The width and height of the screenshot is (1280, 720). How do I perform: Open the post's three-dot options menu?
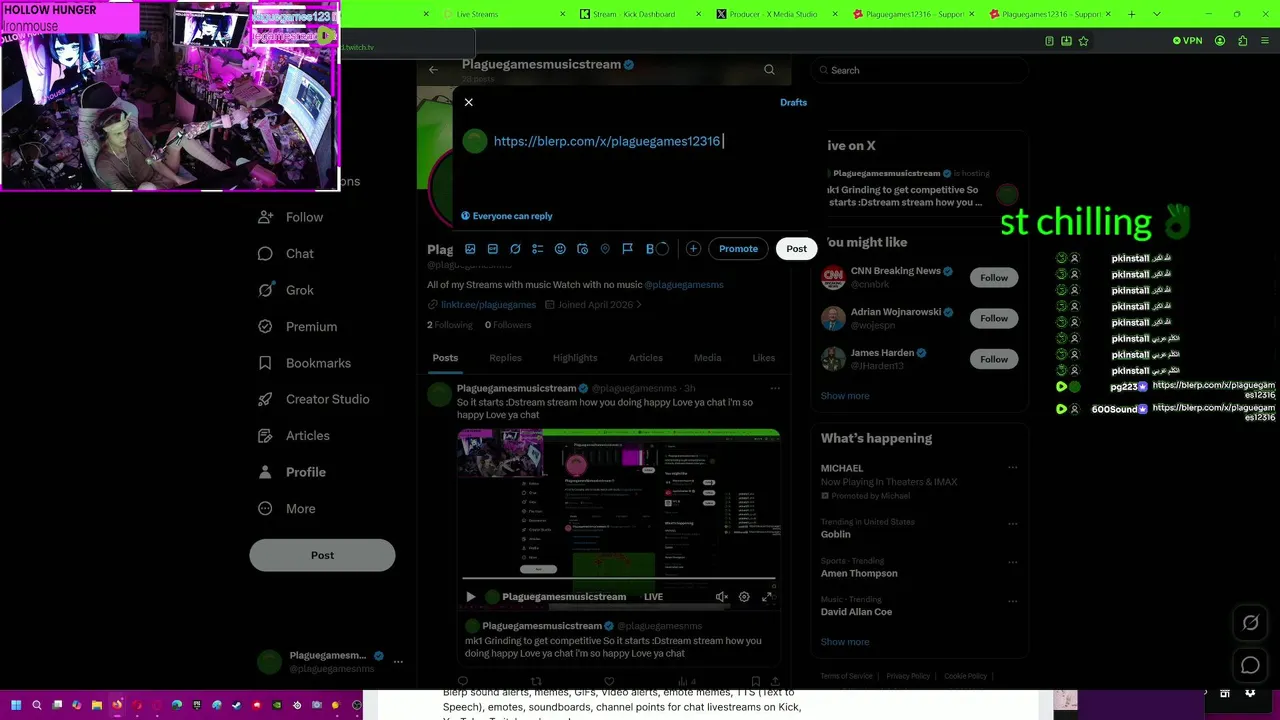click(x=775, y=388)
